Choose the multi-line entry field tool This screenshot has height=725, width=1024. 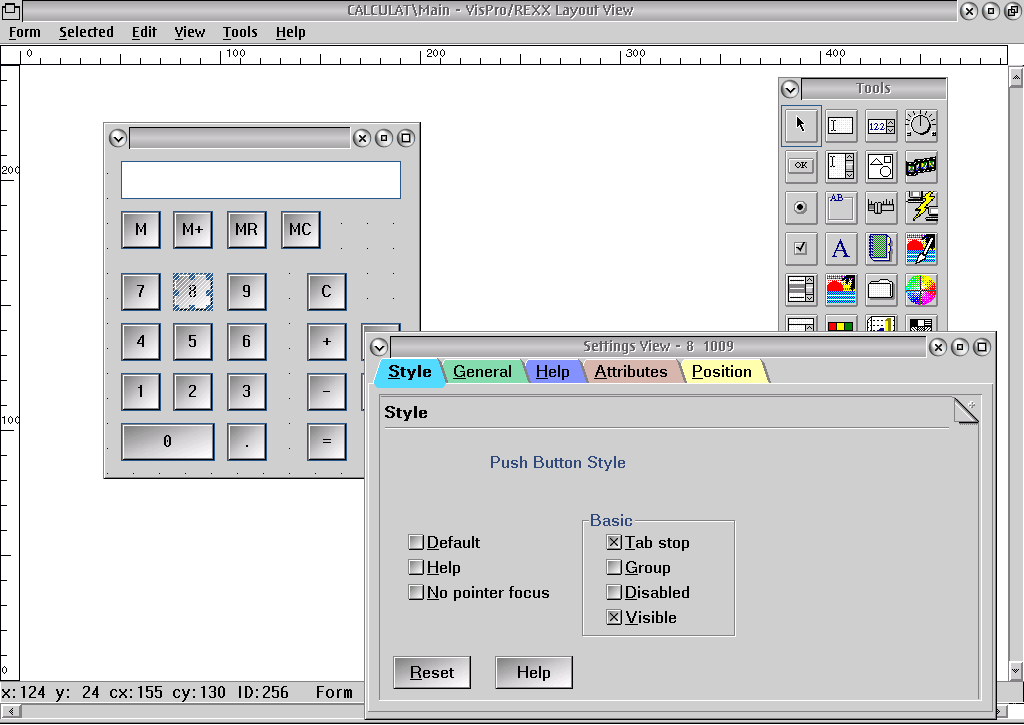840,166
